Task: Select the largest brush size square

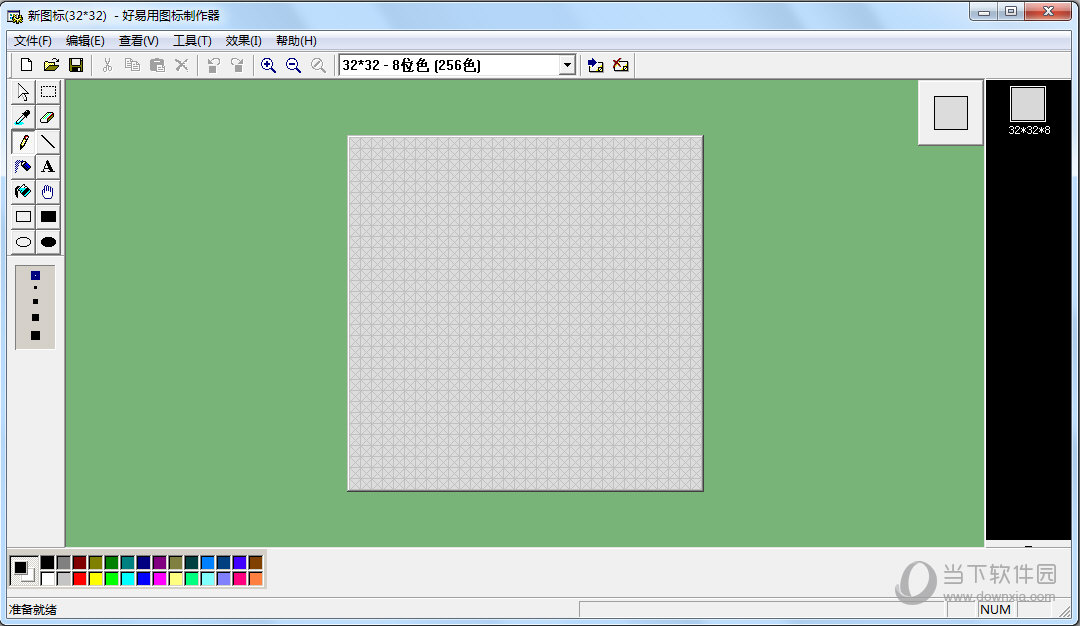Action: coord(35,335)
